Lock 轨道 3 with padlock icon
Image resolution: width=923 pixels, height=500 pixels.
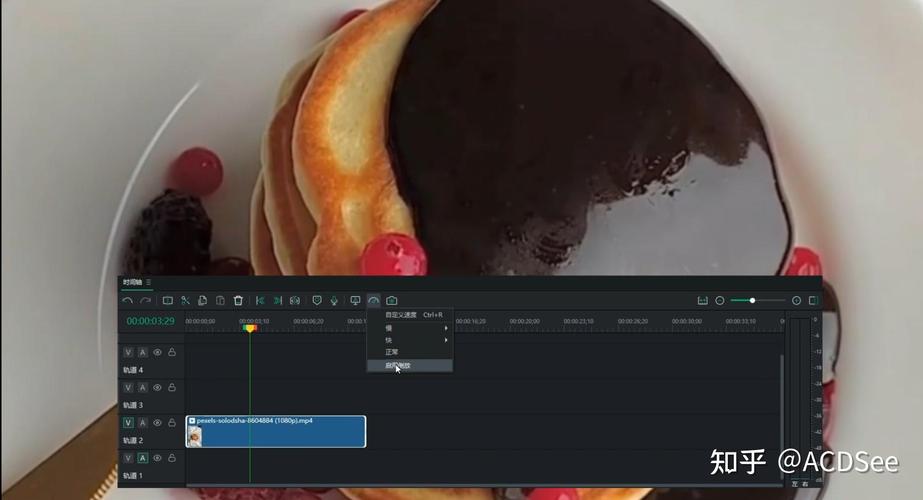pos(172,387)
